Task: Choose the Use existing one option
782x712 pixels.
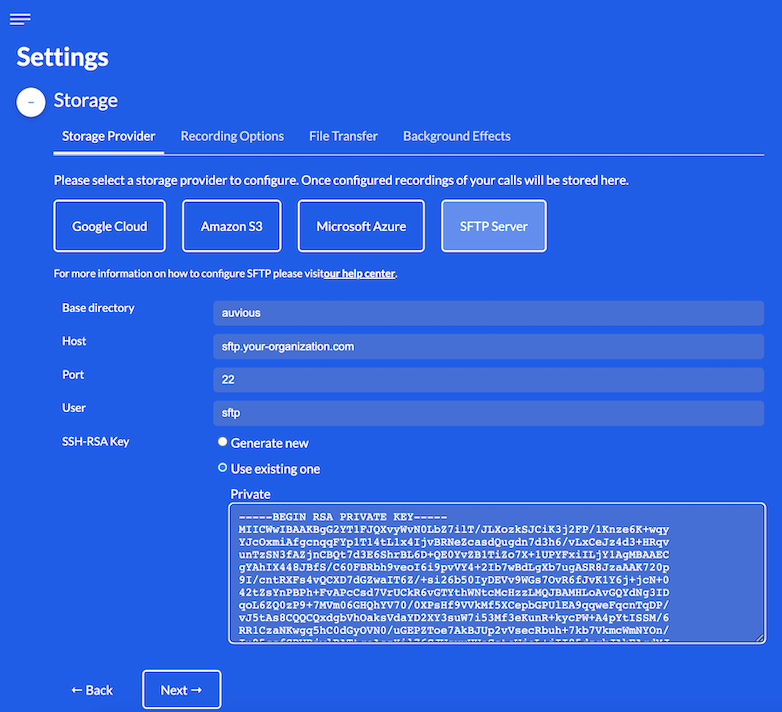Action: point(223,468)
